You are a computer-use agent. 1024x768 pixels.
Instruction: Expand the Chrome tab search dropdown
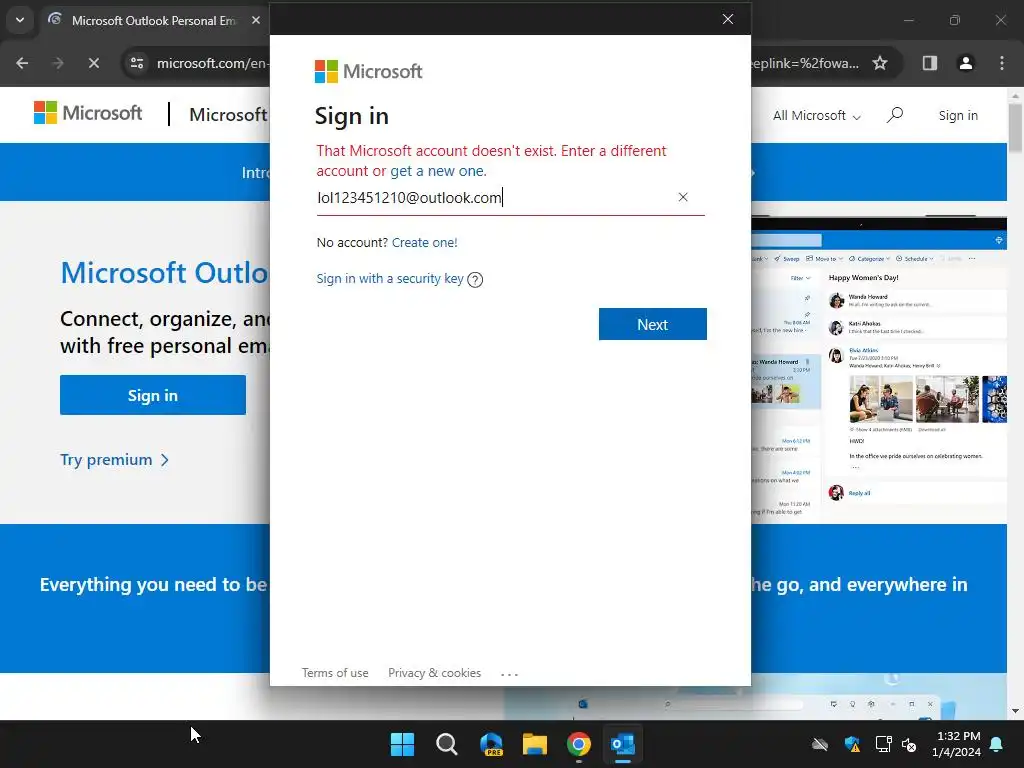coord(20,20)
